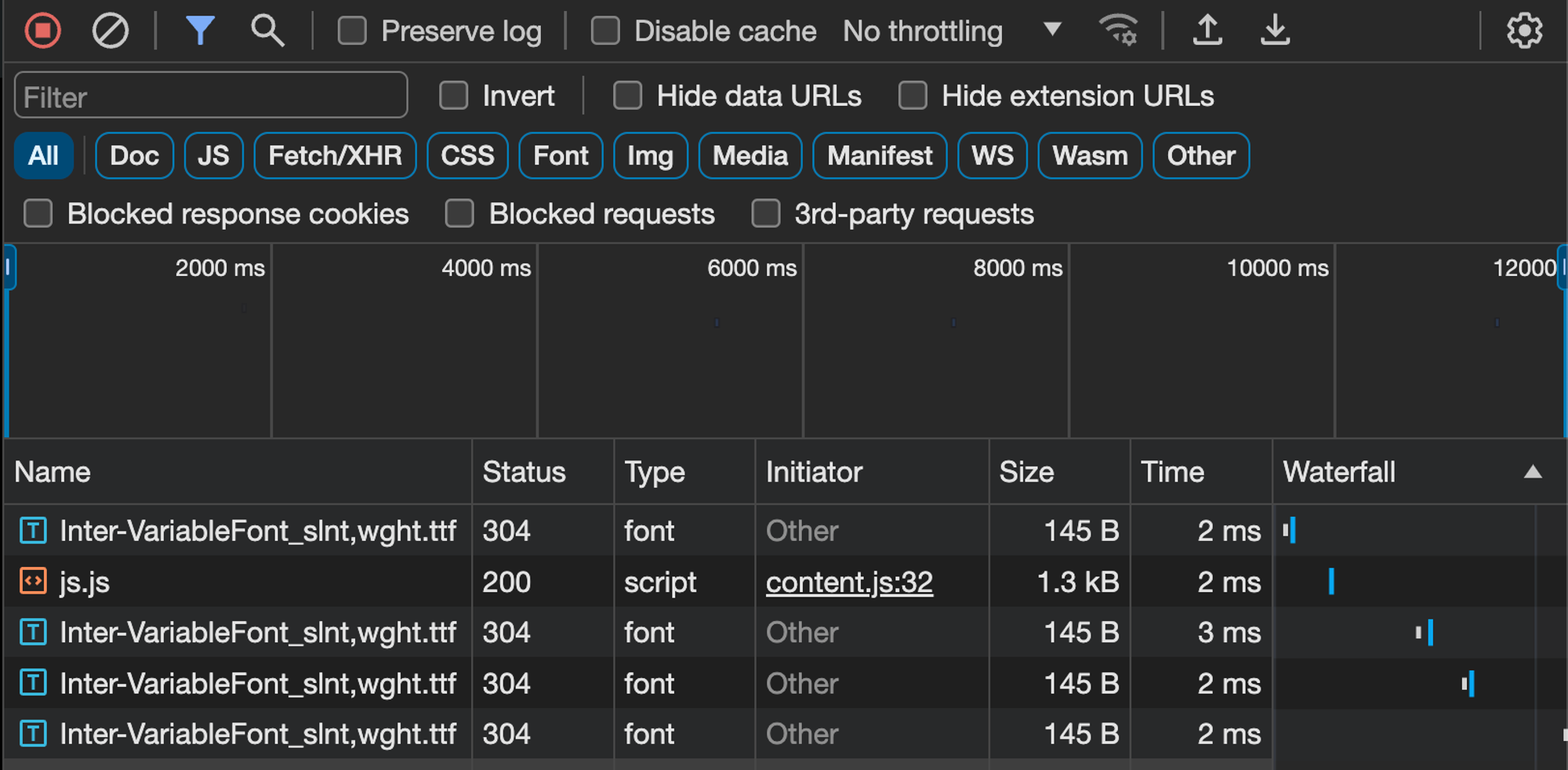Check Blocked response cookies
1568x770 pixels.
38,213
